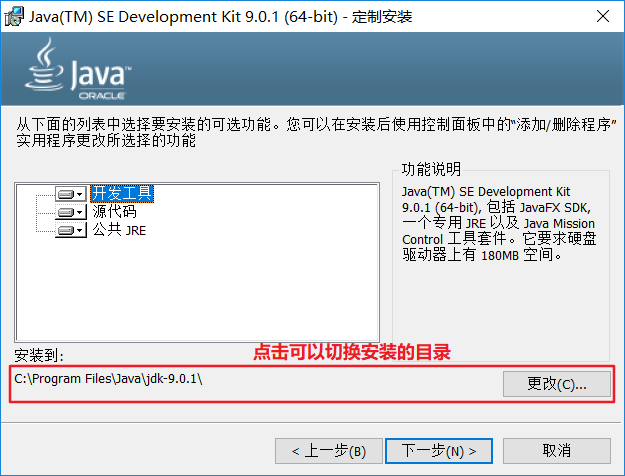
Task: Select the 公共 JRE tree item
Action: point(119,230)
